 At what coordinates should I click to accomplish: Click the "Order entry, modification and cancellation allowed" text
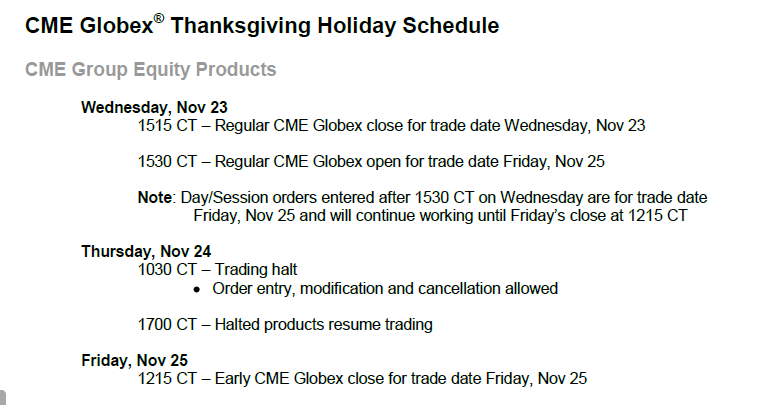pos(385,289)
